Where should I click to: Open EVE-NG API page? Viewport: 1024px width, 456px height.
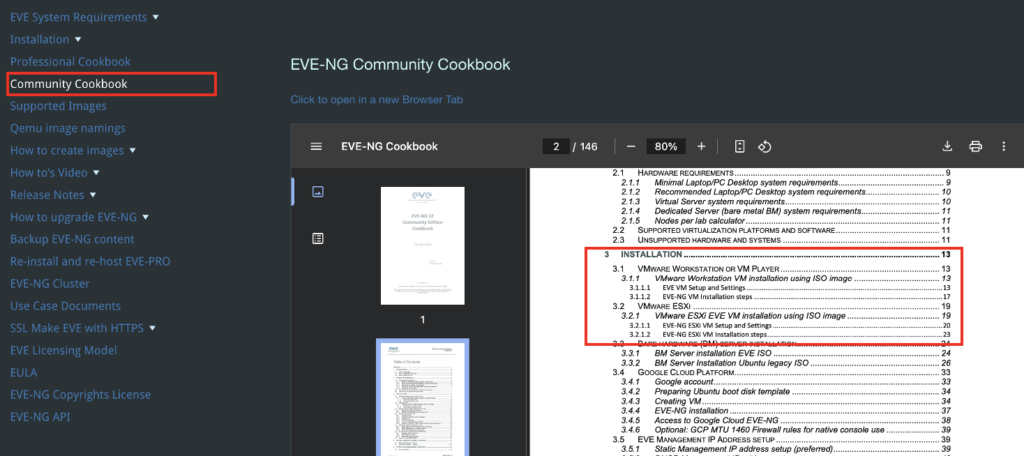(x=40, y=417)
